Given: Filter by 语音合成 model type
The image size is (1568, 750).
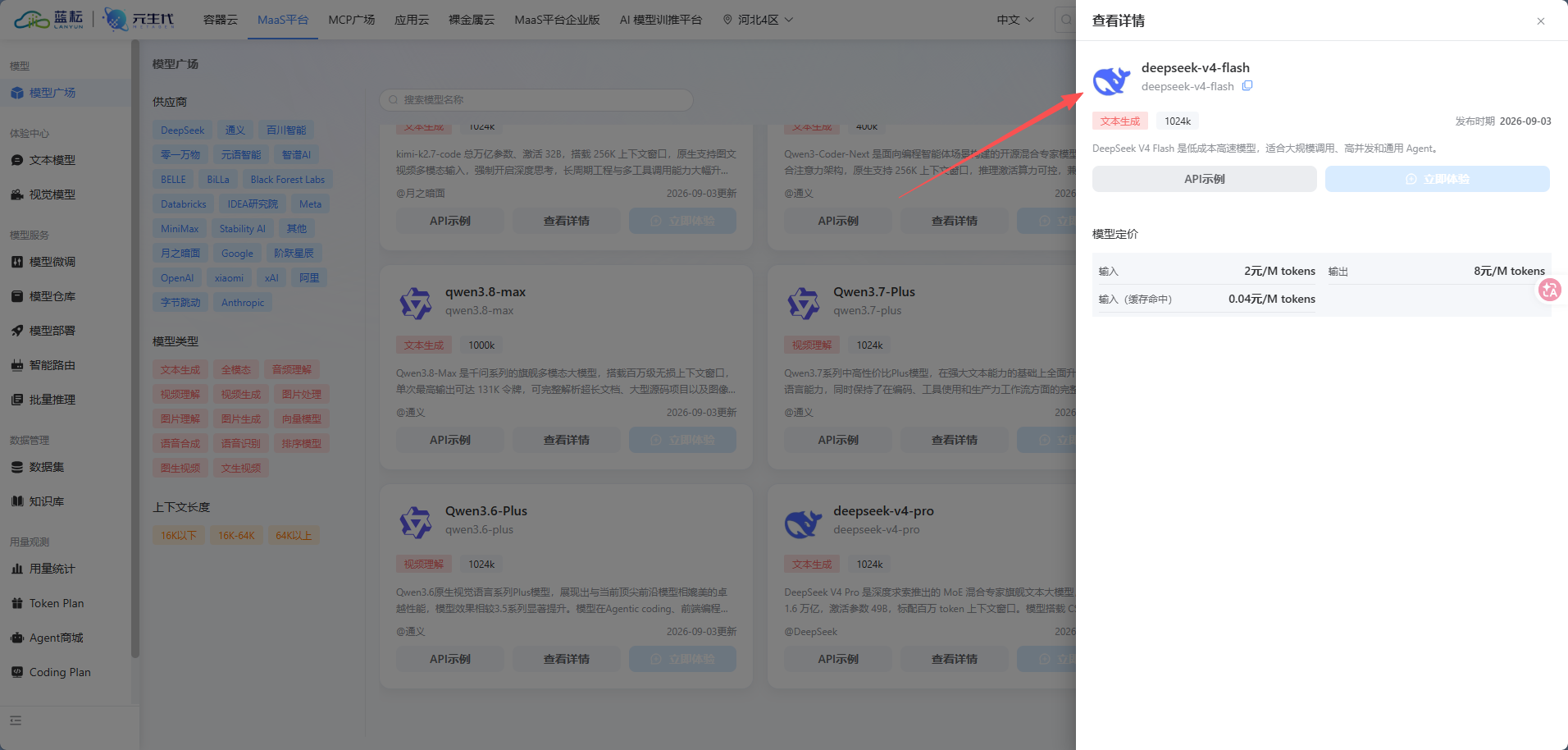Looking at the screenshot, I should (180, 444).
